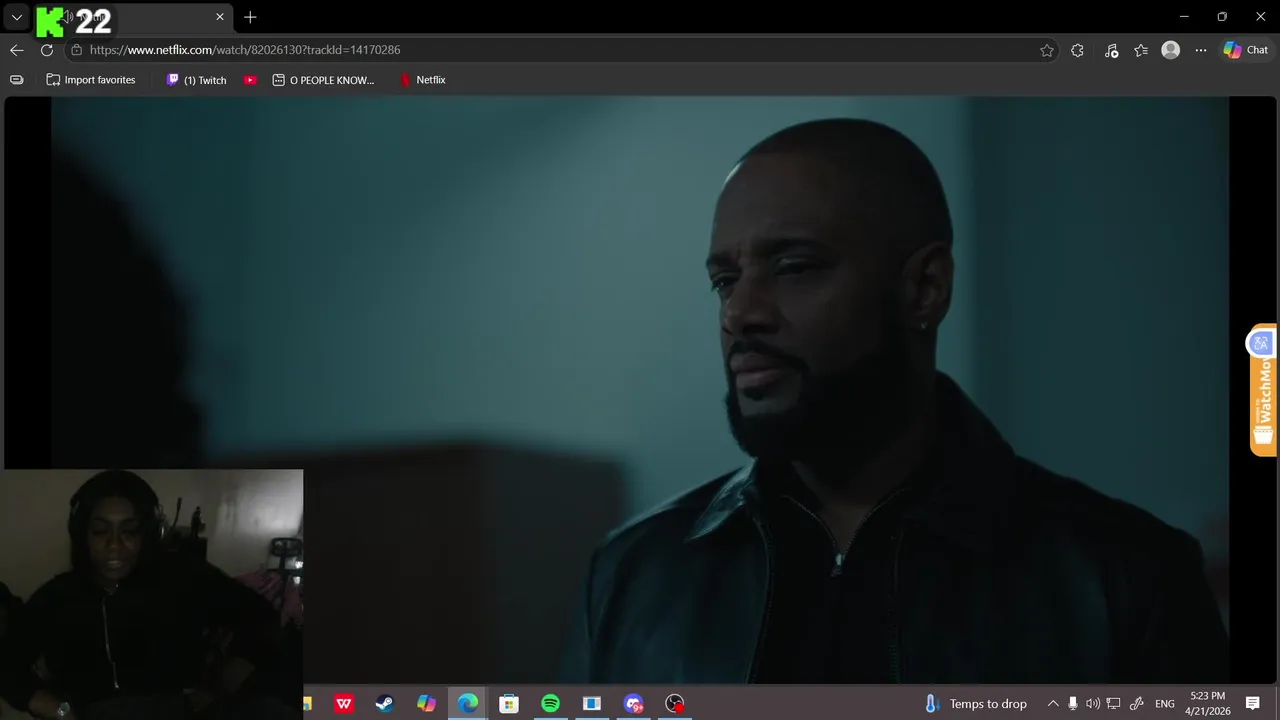Open the (1) Twitch bookmark
The width and height of the screenshot is (1280, 720).
pyautogui.click(x=197, y=80)
